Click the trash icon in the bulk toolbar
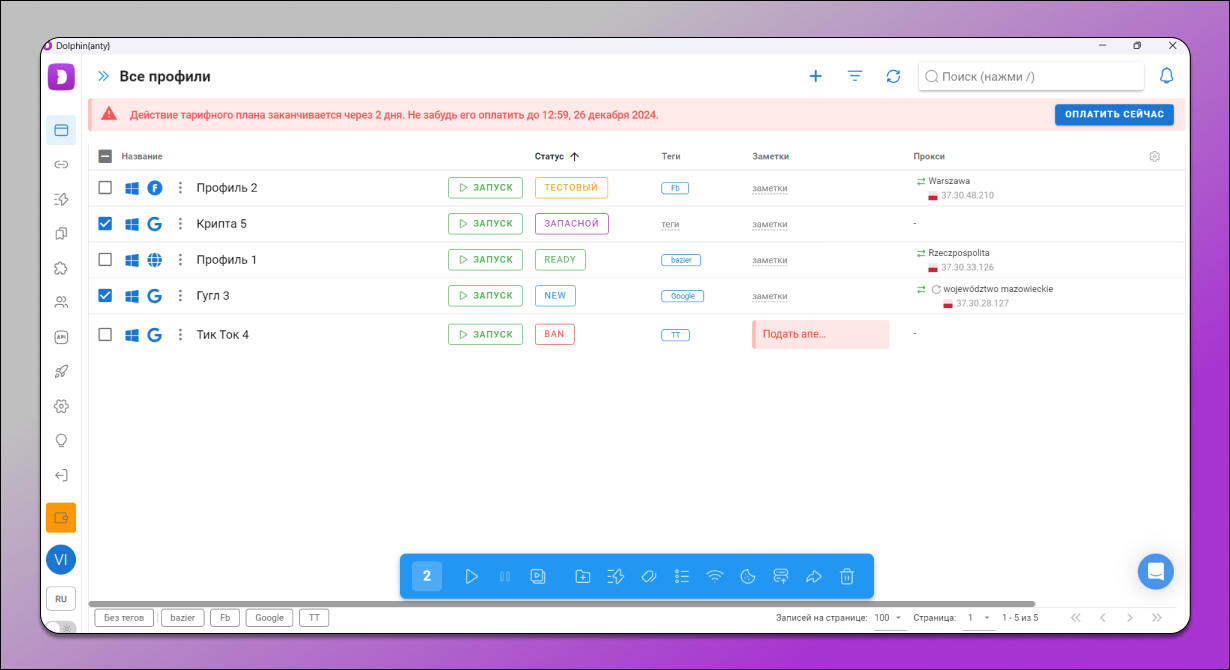 coord(847,576)
